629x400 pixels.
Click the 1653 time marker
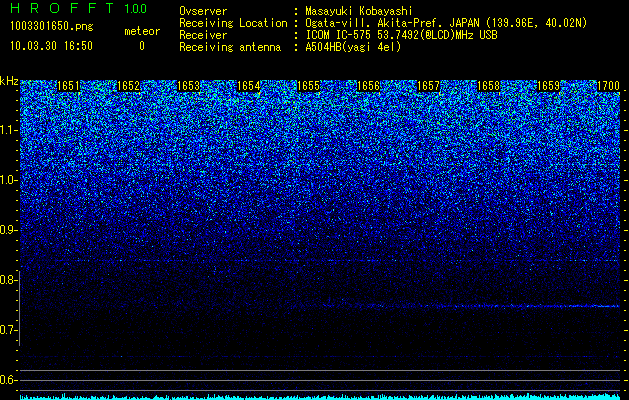(189, 86)
